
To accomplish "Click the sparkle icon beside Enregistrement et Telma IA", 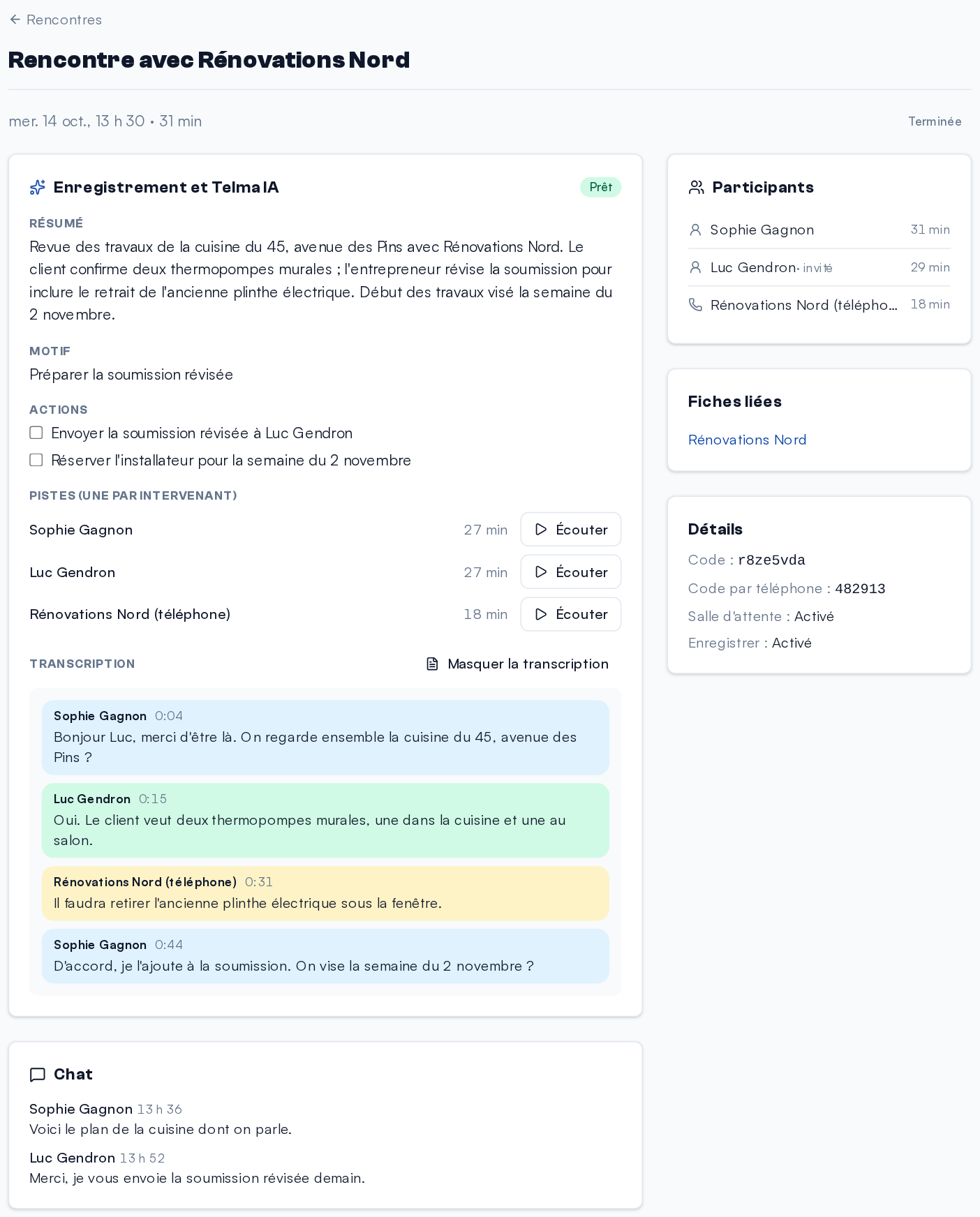I will pyautogui.click(x=38, y=187).
